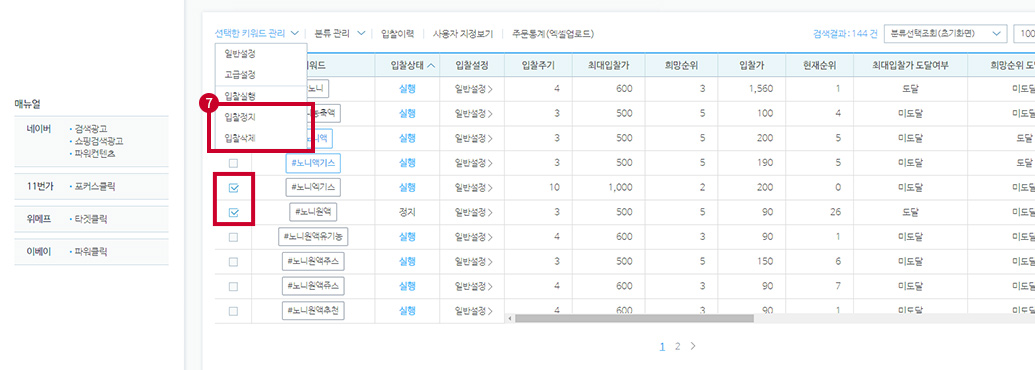Click the #노니원액추천 keyword tag
The width and height of the screenshot is (1035, 370).
click(314, 311)
